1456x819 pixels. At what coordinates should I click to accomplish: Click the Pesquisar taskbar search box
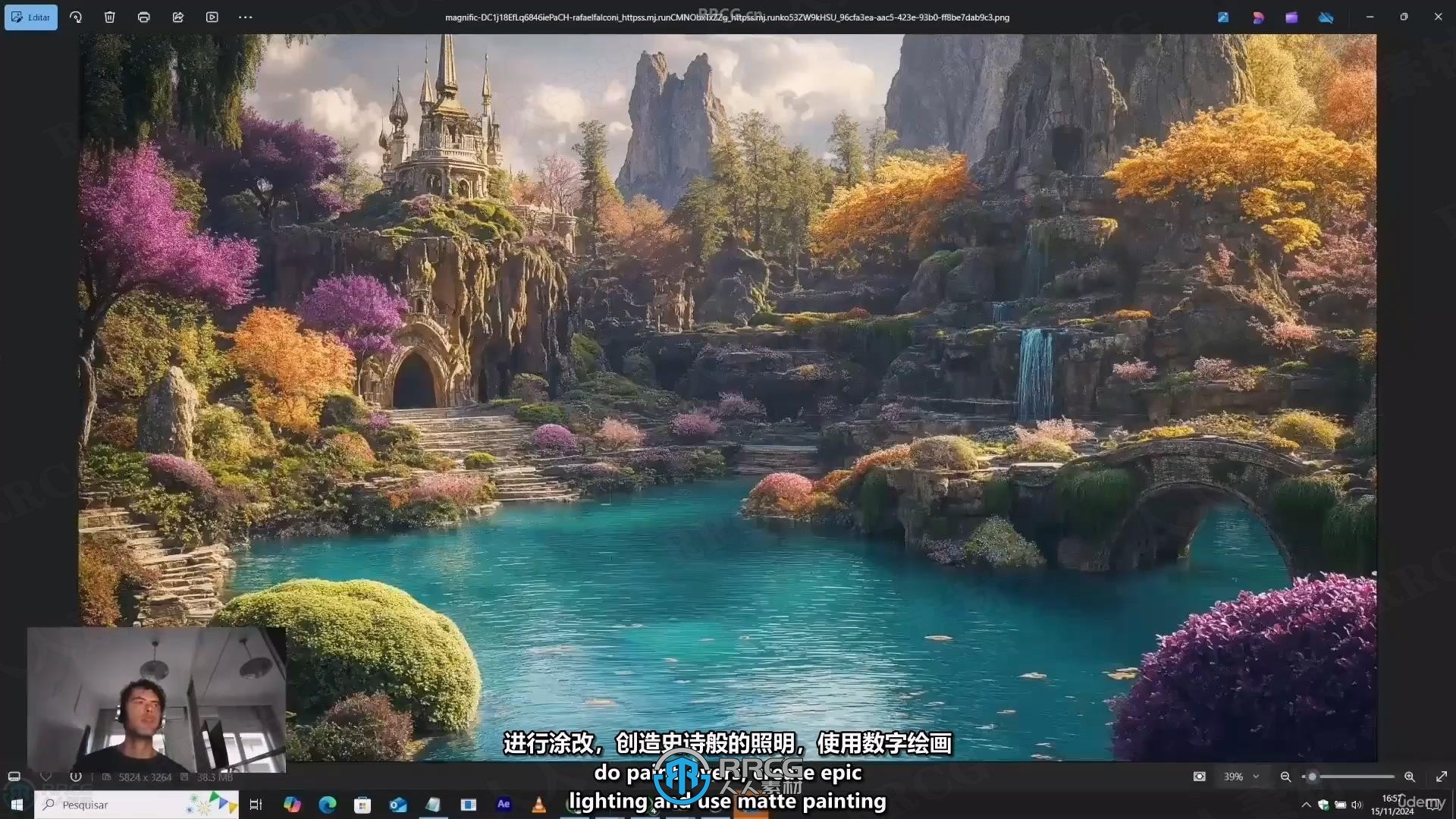[x=136, y=805]
